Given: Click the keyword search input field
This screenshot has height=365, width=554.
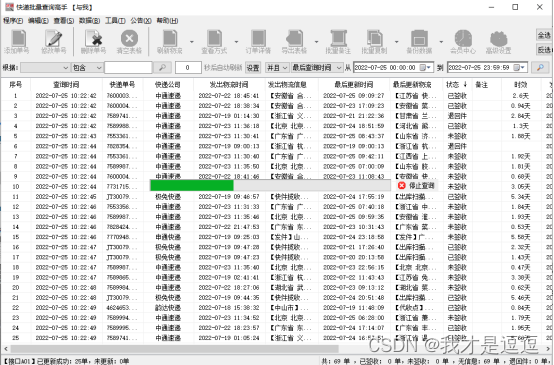Looking at the screenshot, I should click(x=128, y=67).
